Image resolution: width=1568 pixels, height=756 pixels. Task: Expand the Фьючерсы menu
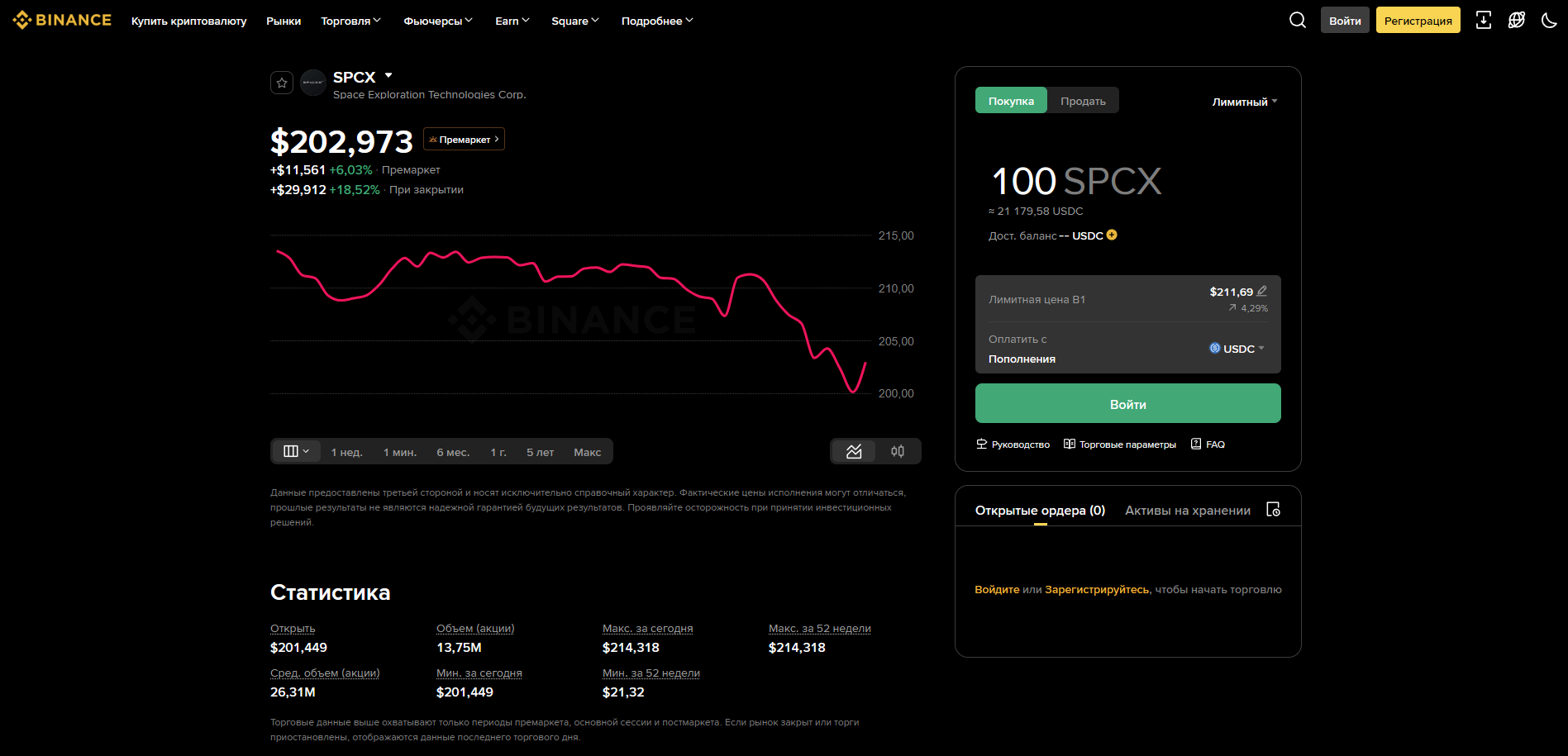click(x=438, y=21)
